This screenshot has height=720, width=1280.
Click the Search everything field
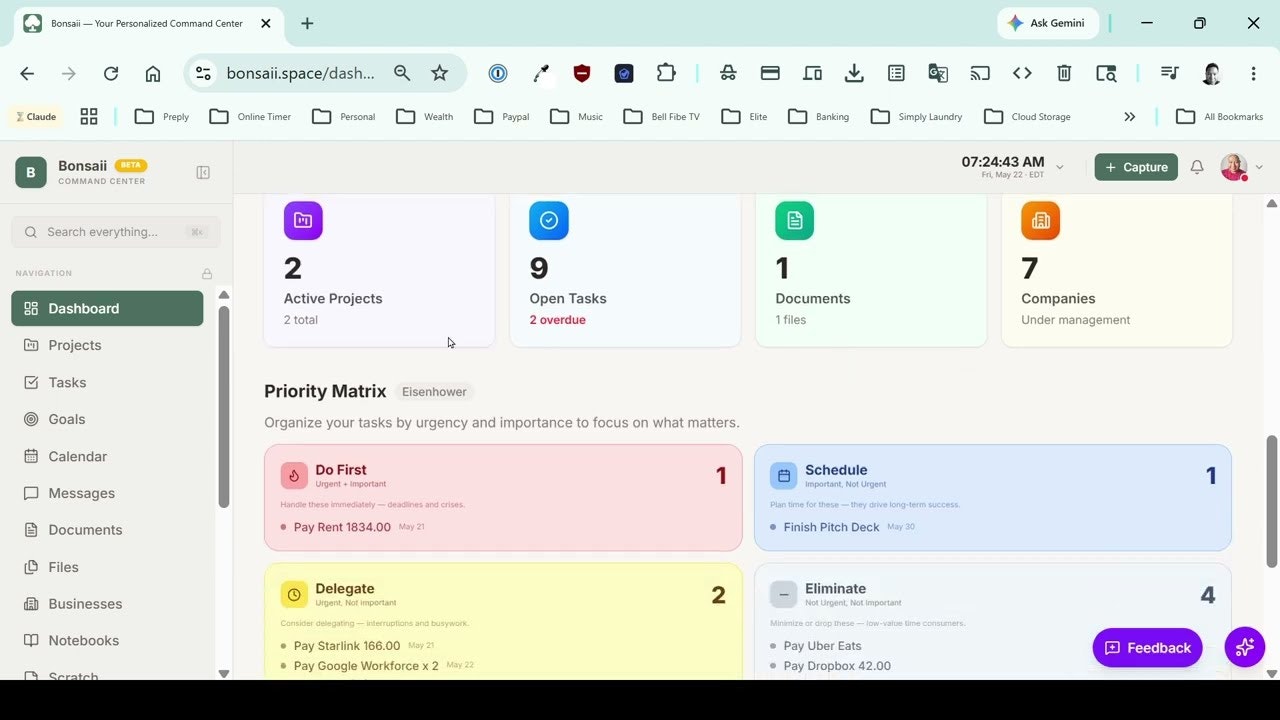pyautogui.click(x=116, y=232)
